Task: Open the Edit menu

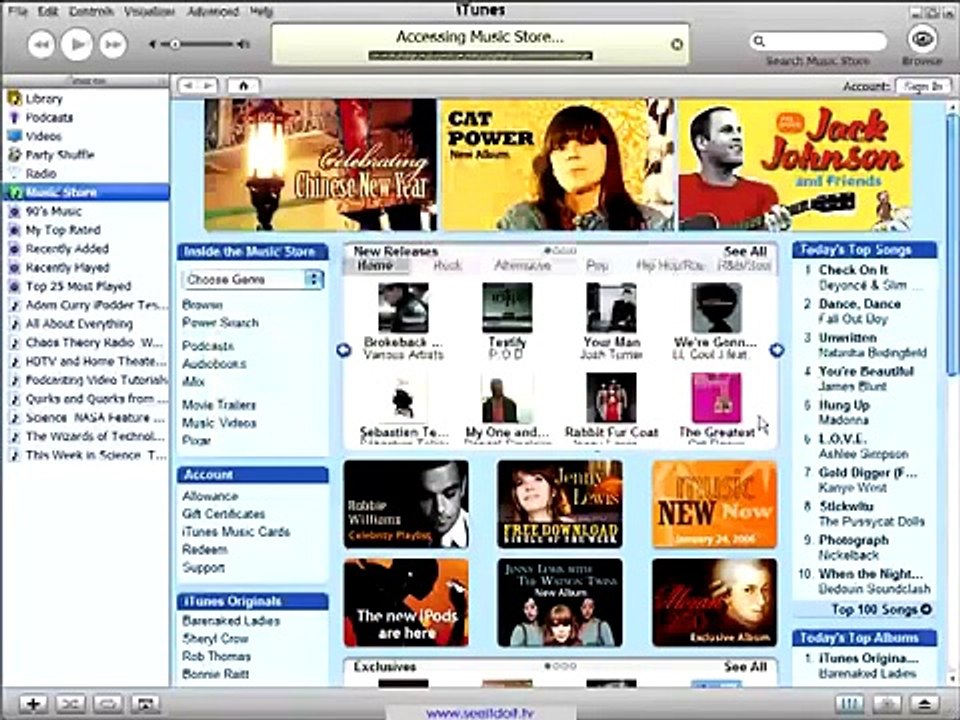Action: point(48,12)
